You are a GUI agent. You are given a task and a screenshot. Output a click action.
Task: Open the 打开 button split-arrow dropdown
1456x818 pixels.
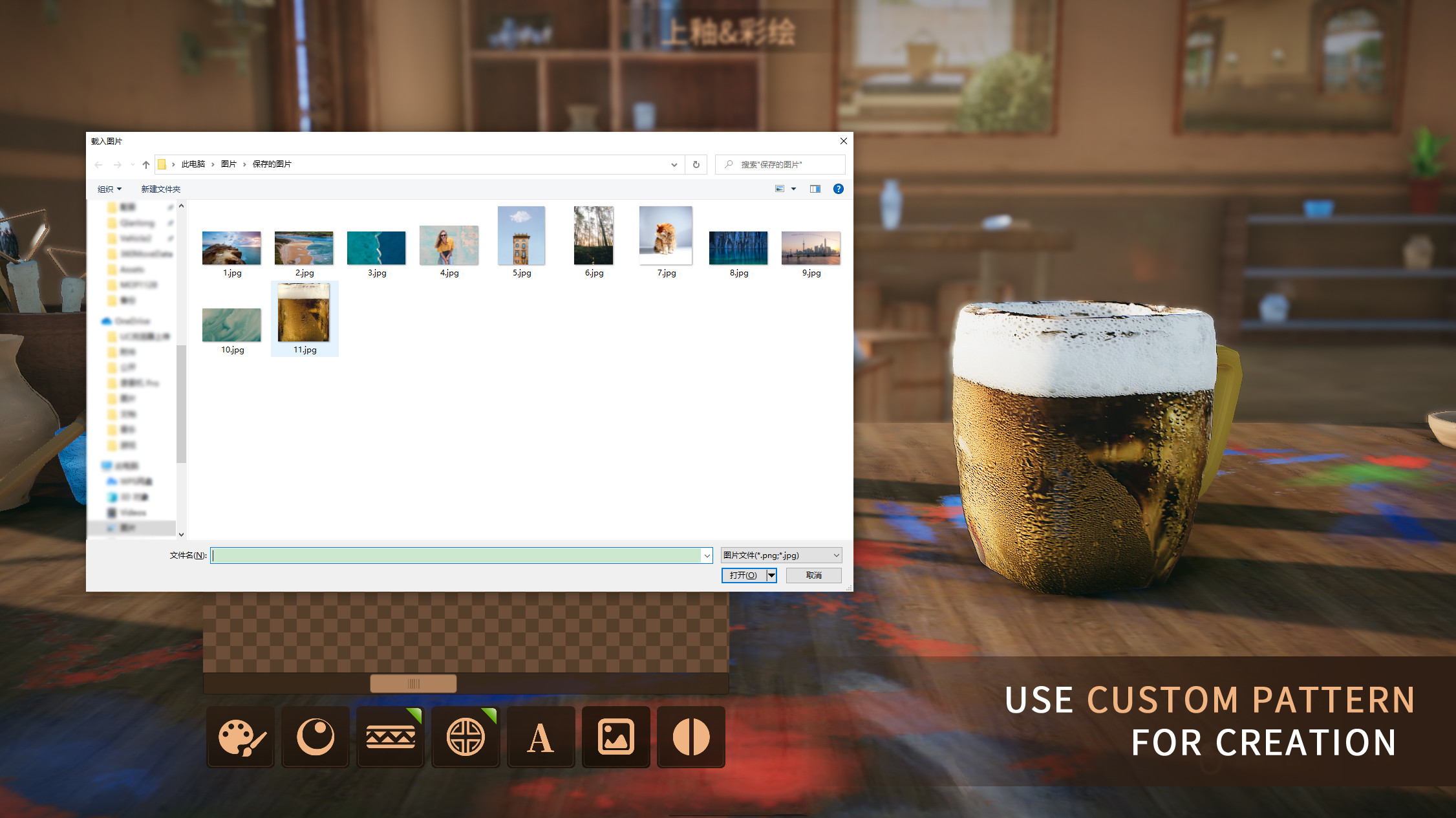coord(770,575)
